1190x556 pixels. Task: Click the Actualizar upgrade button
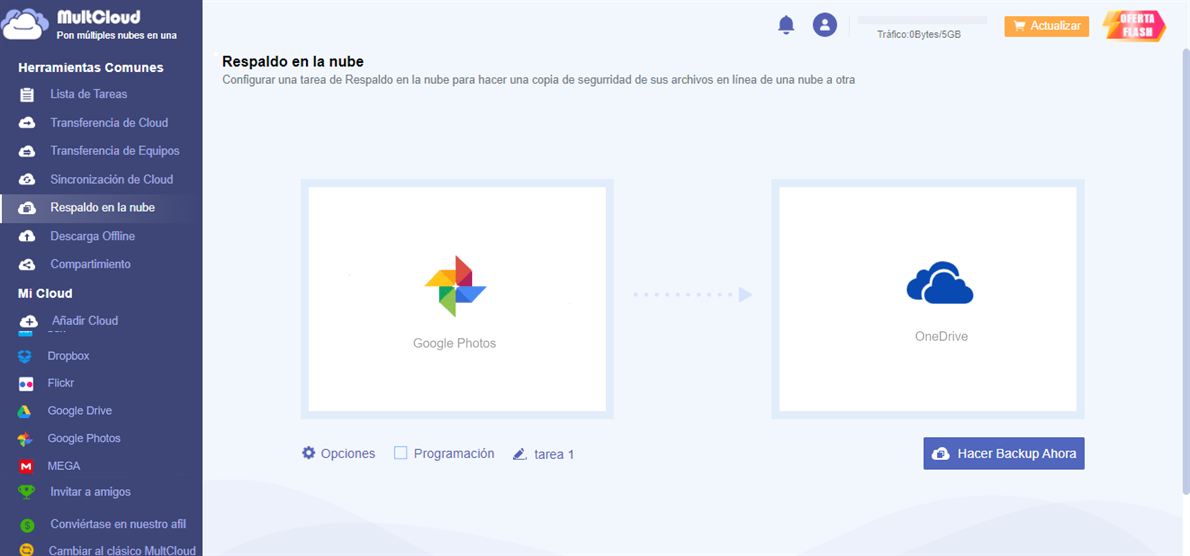click(1047, 26)
